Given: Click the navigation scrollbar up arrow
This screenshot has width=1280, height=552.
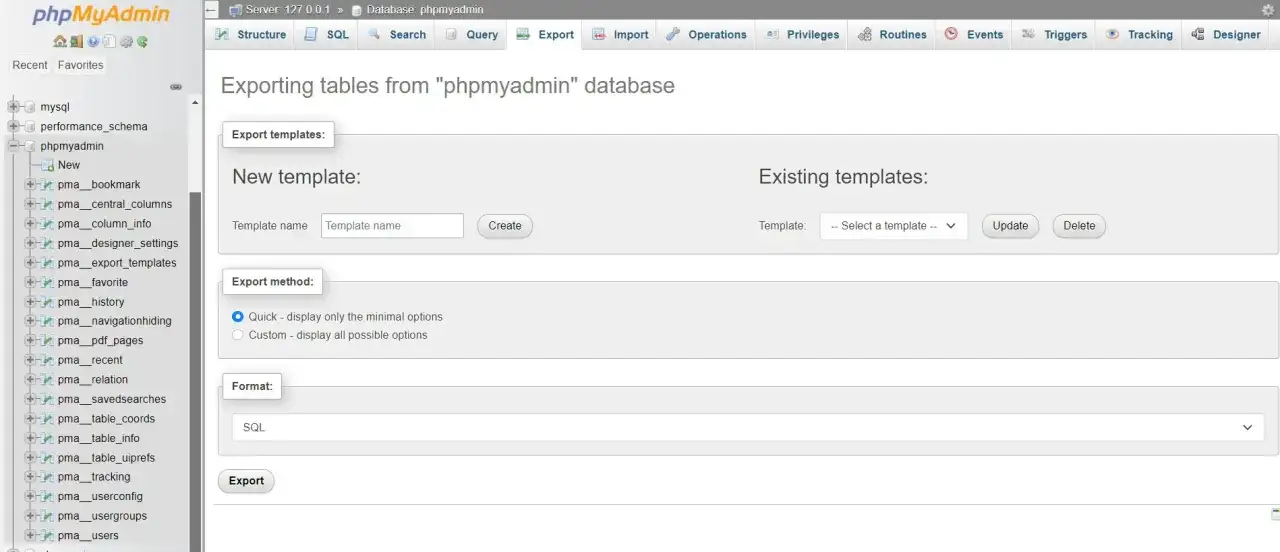Looking at the screenshot, I should tap(195, 103).
